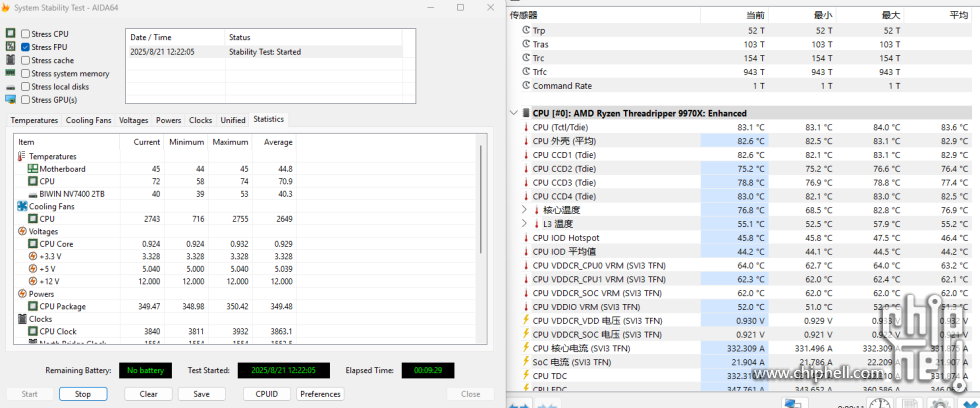
Task: Select the Statistics tab
Action: tap(269, 119)
